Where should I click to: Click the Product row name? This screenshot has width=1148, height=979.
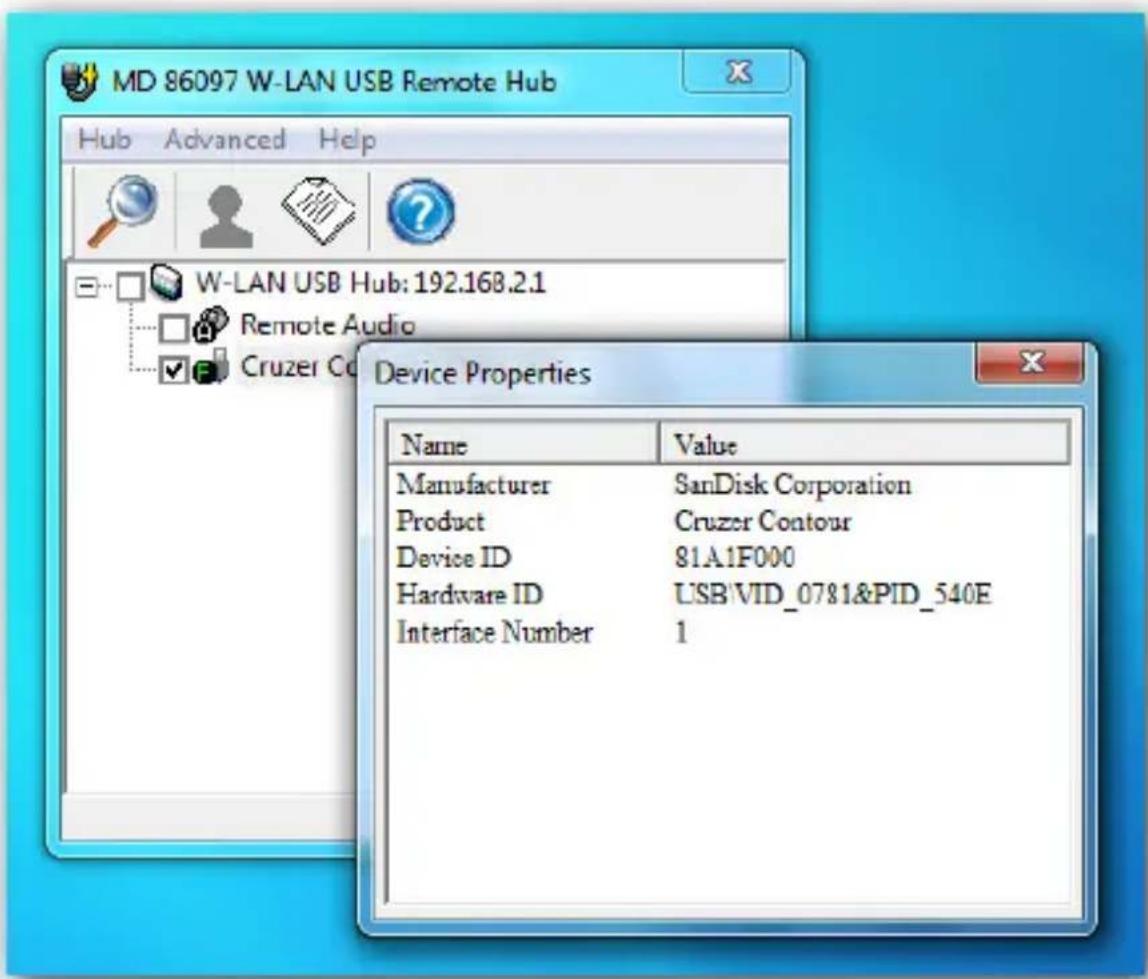click(440, 521)
